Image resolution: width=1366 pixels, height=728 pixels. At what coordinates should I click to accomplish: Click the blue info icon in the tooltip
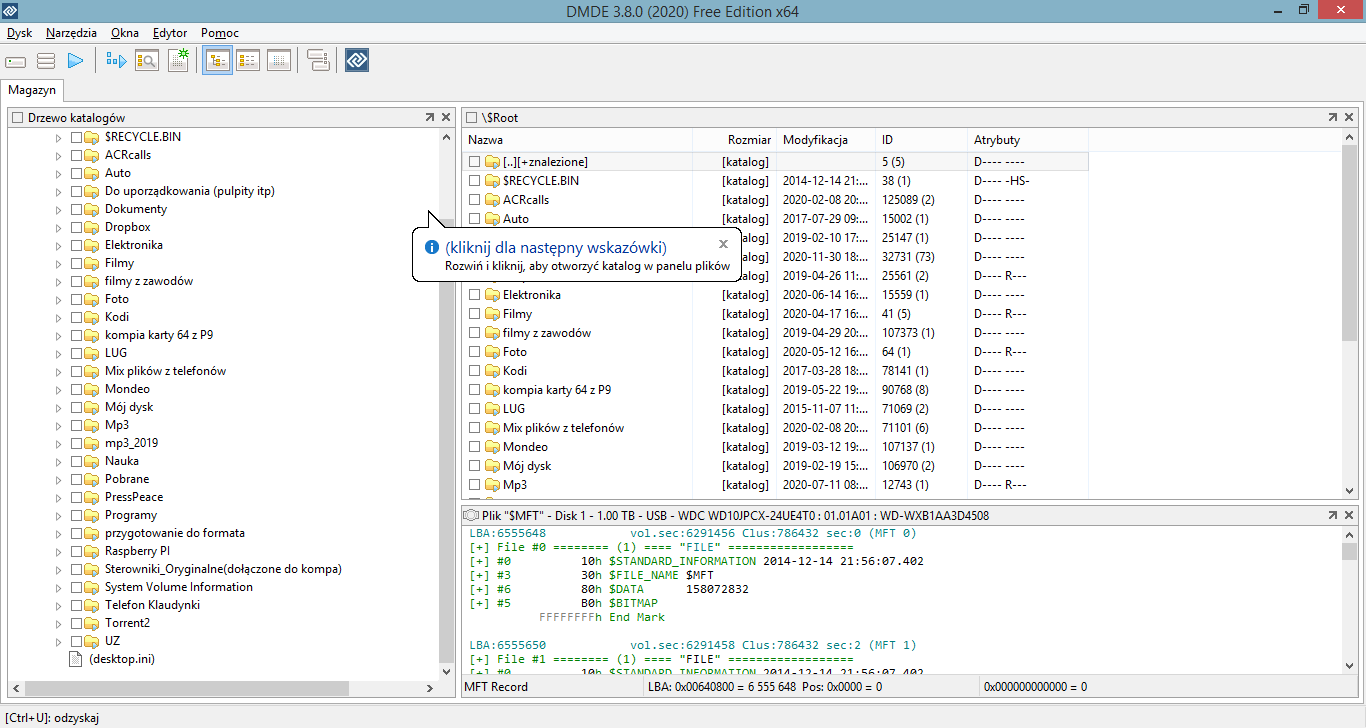(432, 247)
